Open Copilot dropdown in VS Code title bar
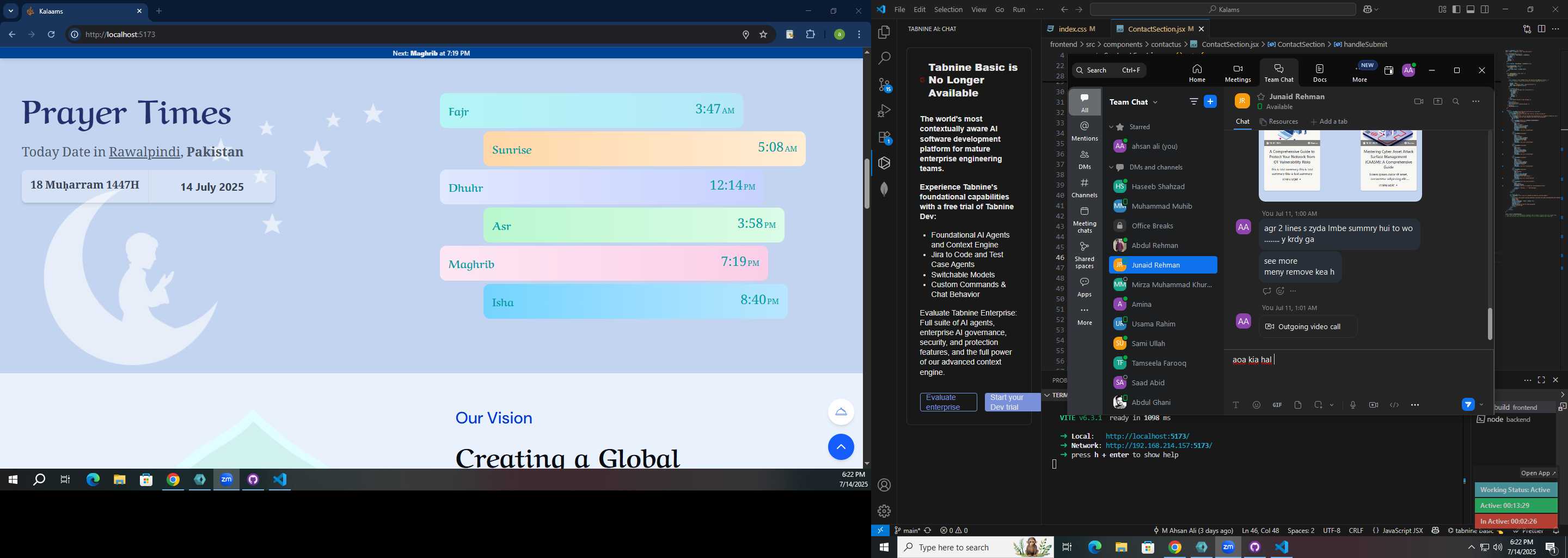 1377,9
